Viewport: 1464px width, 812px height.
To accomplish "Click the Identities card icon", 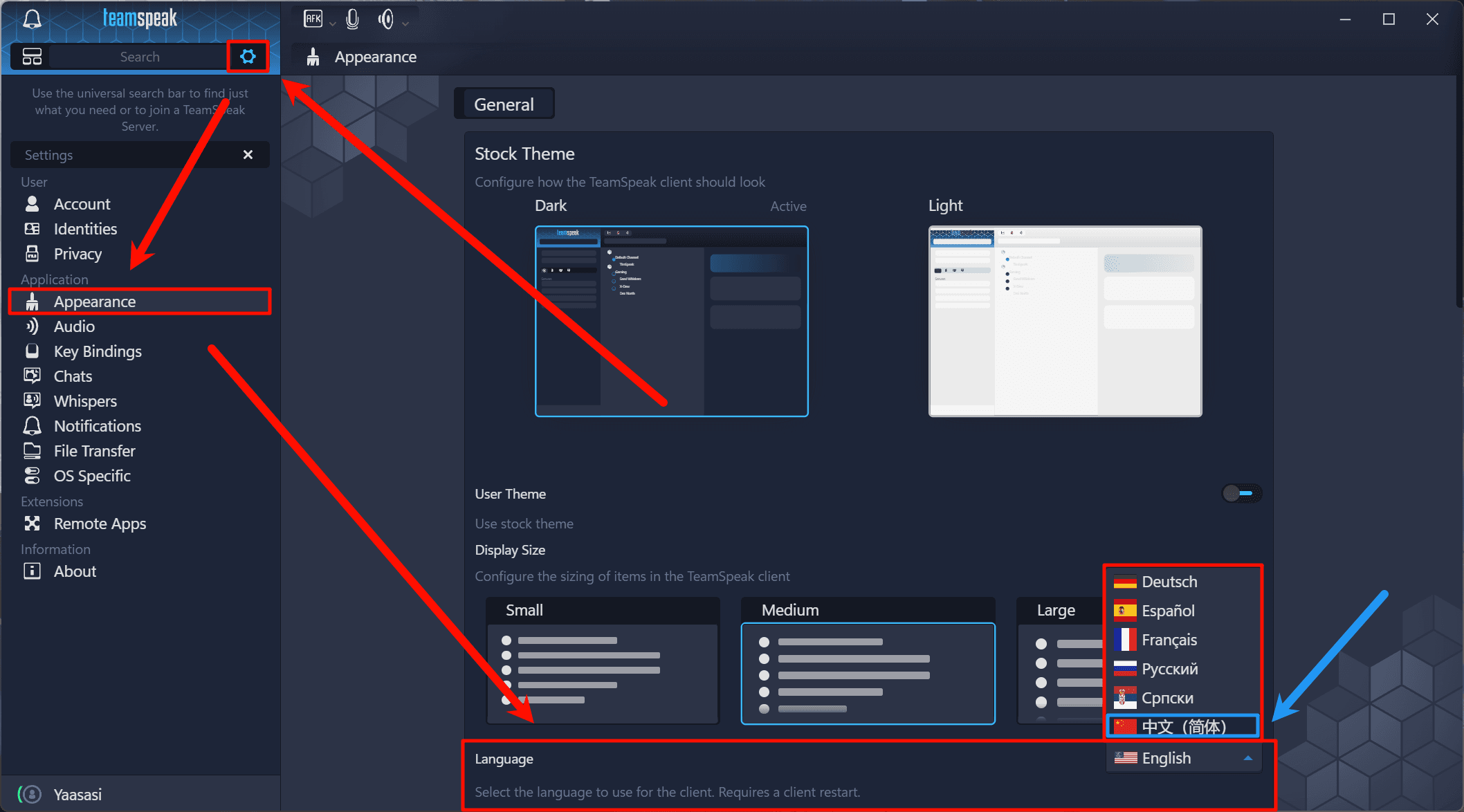I will tap(32, 229).
